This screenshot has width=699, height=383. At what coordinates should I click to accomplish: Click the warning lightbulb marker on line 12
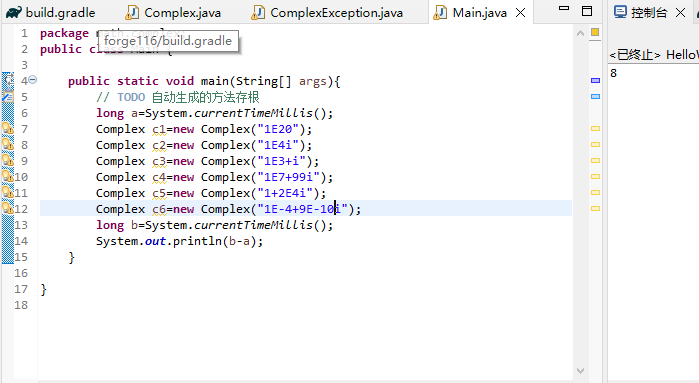coord(8,209)
